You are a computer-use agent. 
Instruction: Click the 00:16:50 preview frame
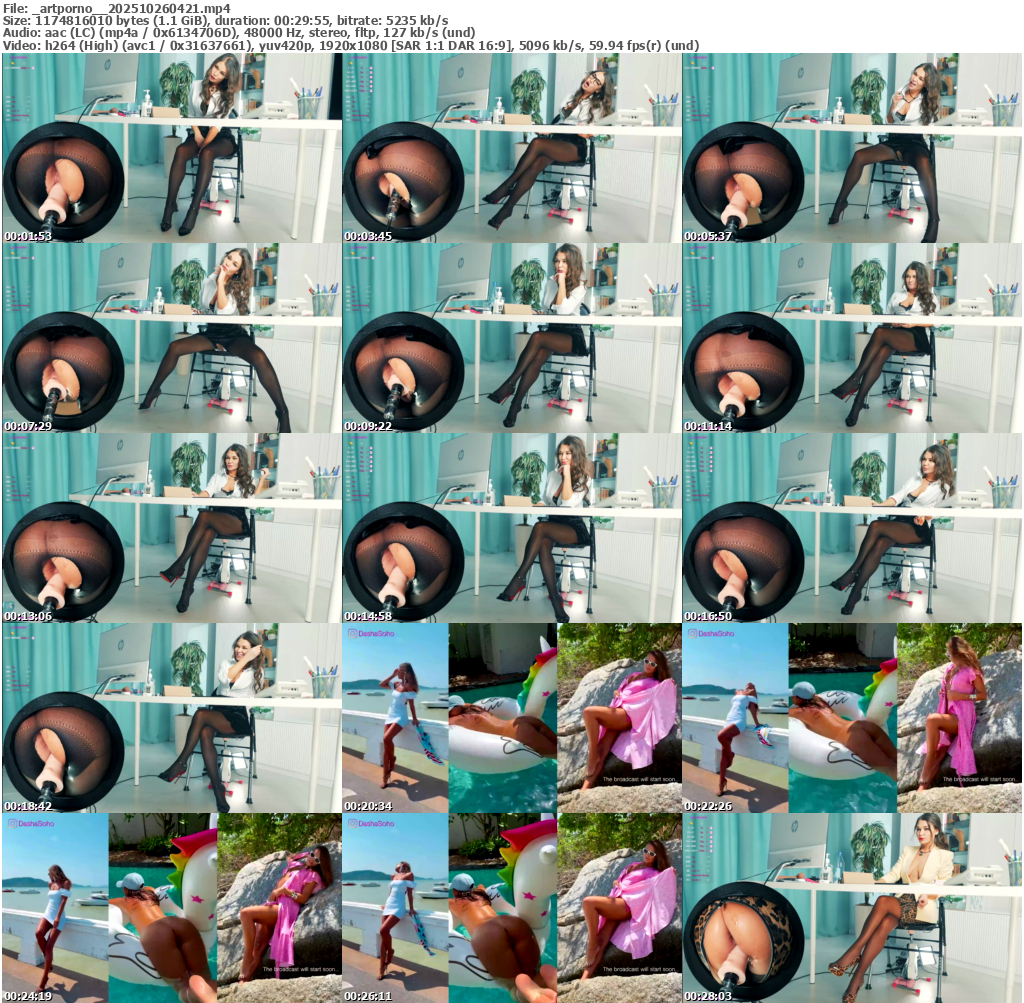click(x=852, y=528)
